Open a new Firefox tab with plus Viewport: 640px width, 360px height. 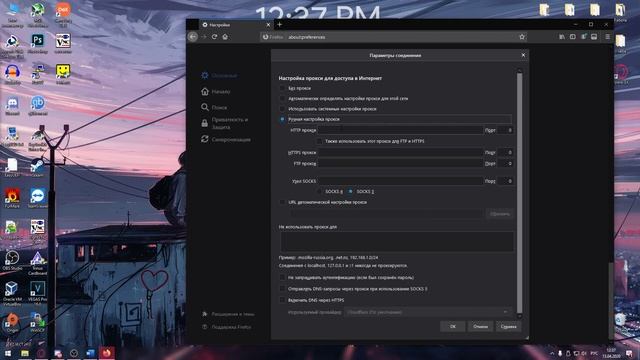[x=280, y=24]
